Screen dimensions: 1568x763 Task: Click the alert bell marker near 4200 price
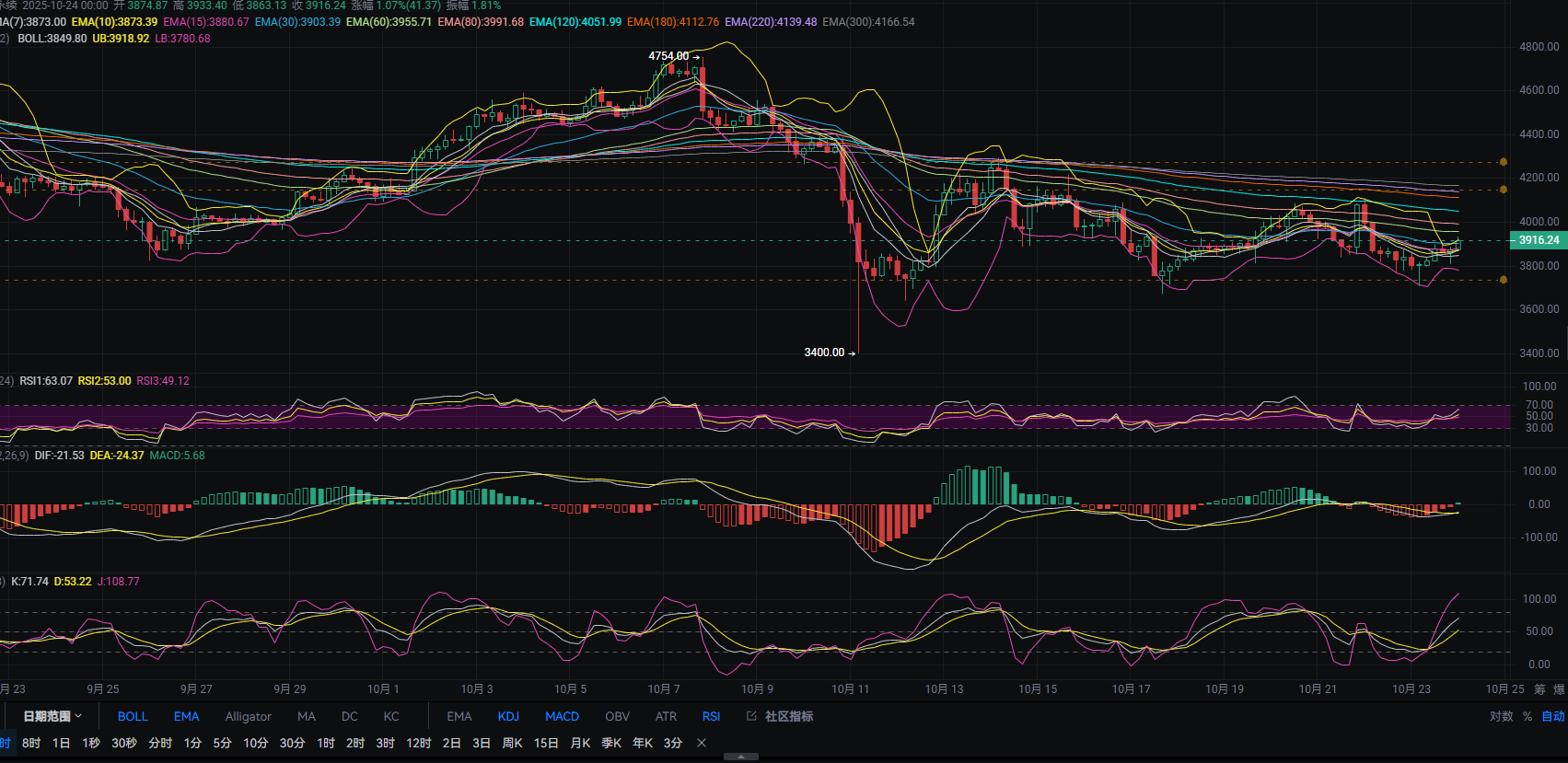1504,162
